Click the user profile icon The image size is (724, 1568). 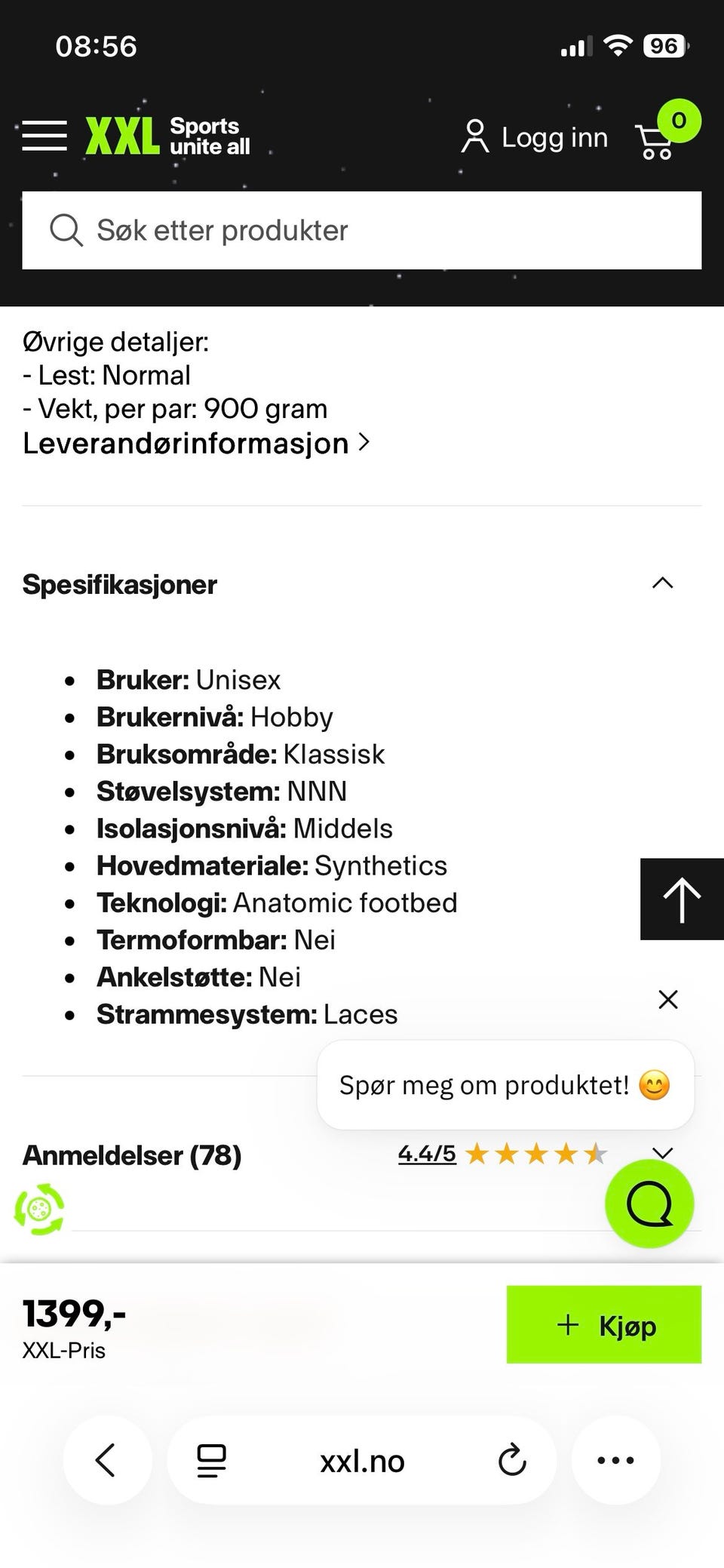point(474,137)
